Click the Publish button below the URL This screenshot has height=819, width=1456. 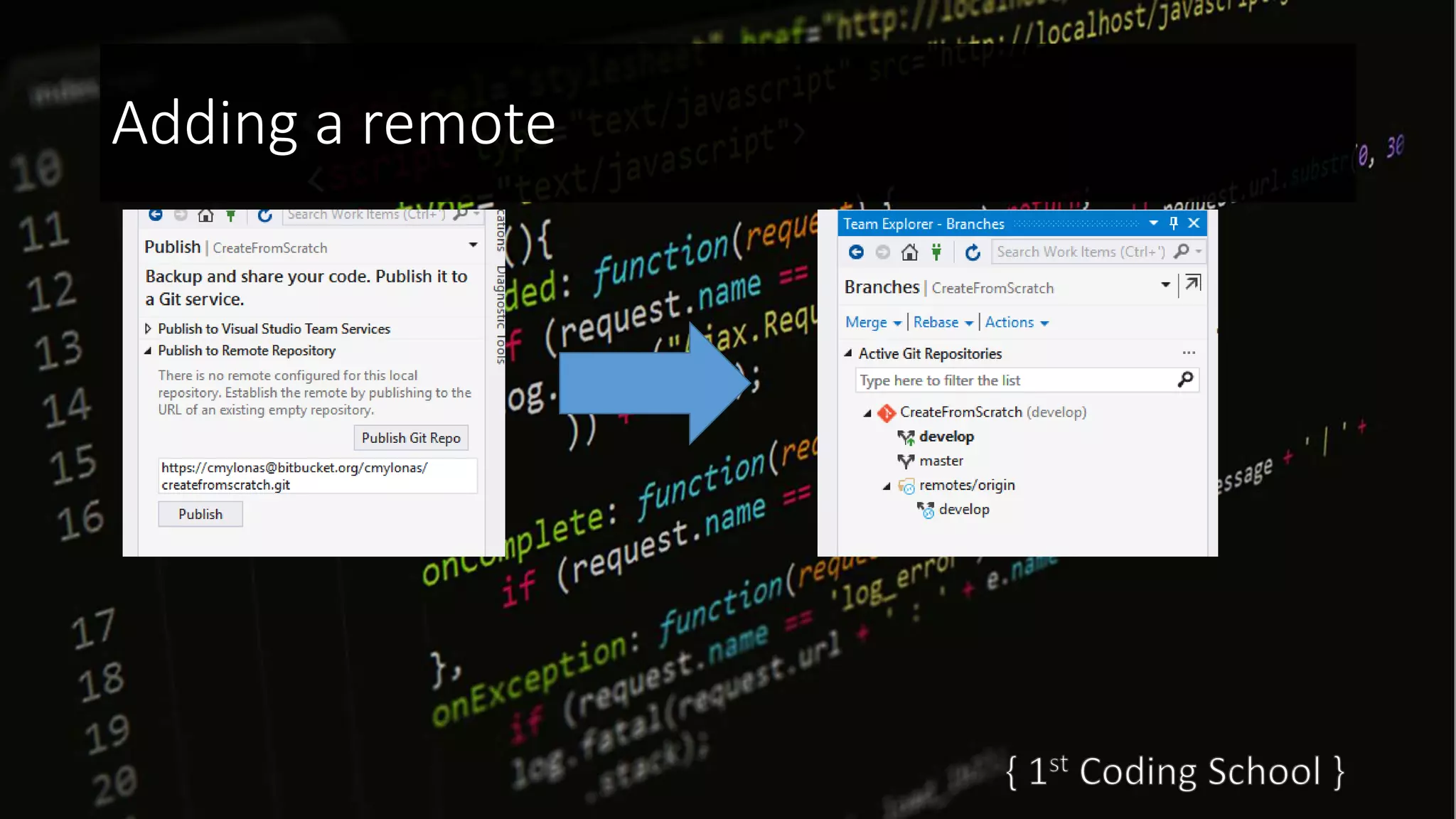(200, 514)
